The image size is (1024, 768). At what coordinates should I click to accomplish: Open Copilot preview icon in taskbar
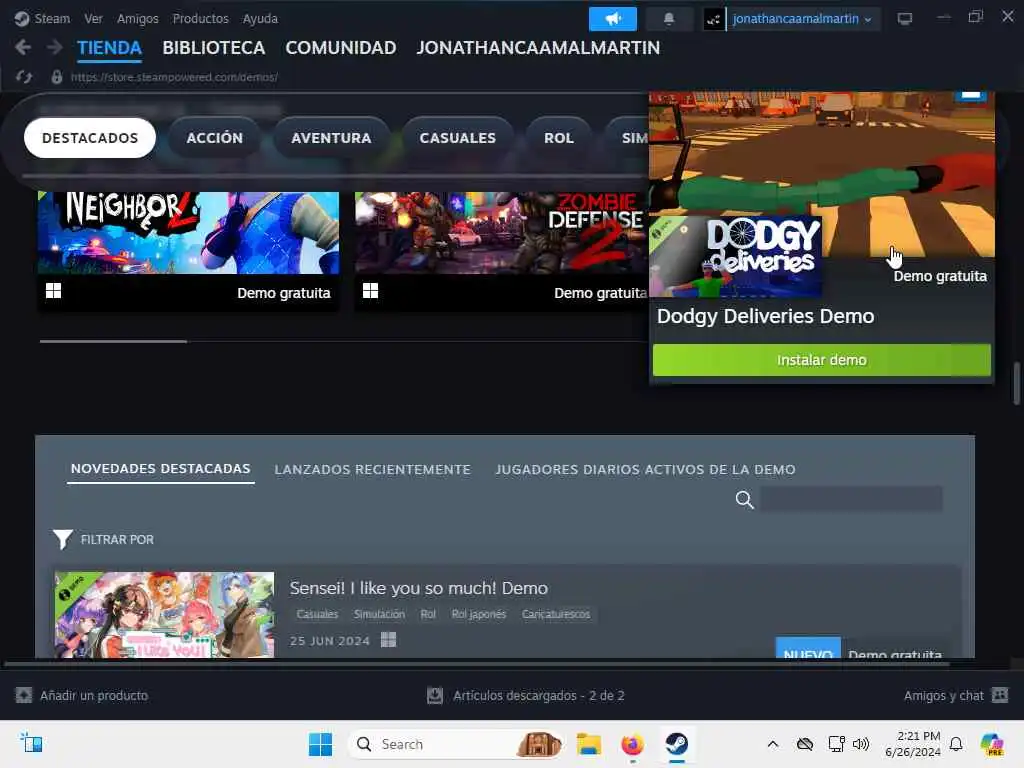click(992, 744)
